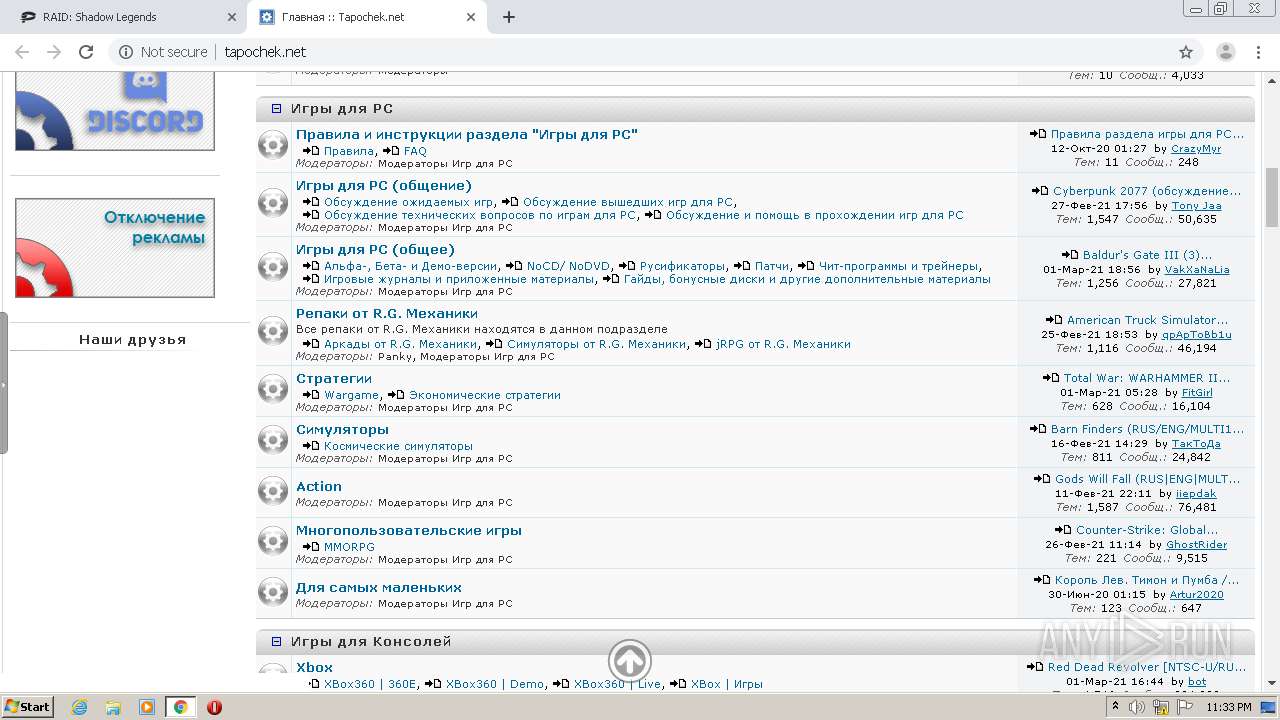Click arrow icon before Wargame subforum
The width and height of the screenshot is (1280, 720).
[x=311, y=395]
